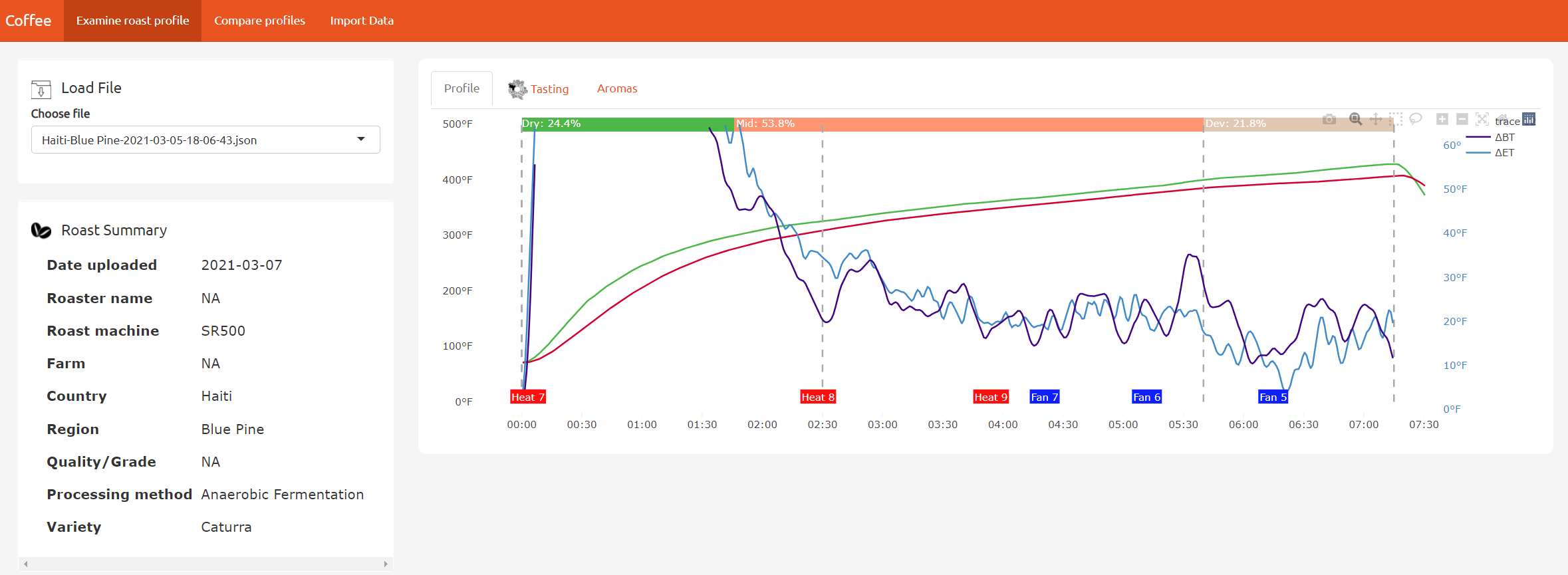
Task: Click the Fan 5 event marker
Action: point(1273,397)
